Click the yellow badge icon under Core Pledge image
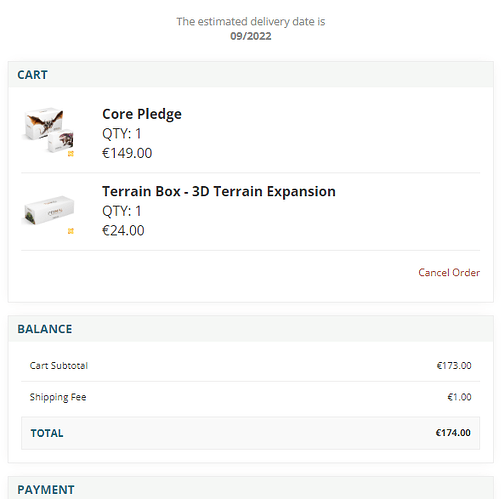Viewport: 504px width, 499px height. 71,154
